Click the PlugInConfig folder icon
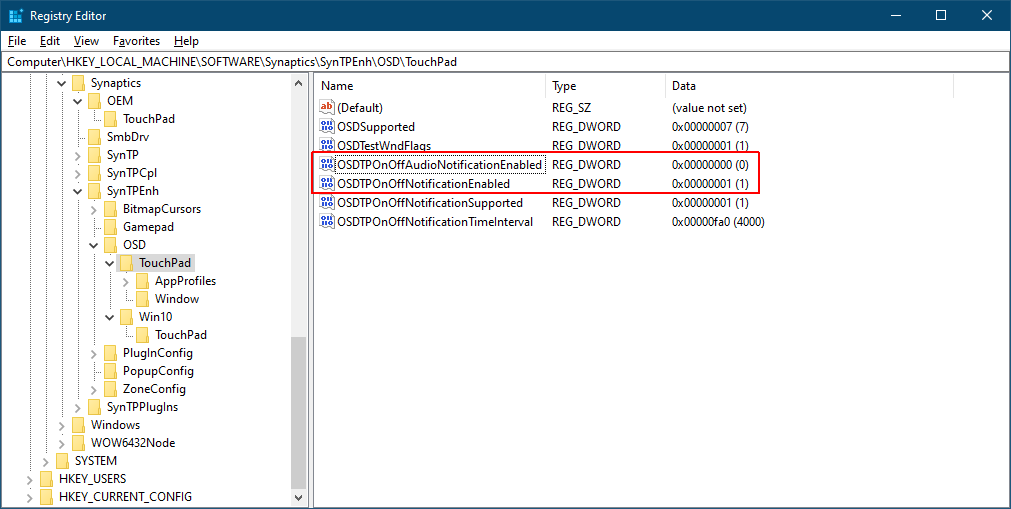Screen dimensions: 1011x509 tap(111, 353)
